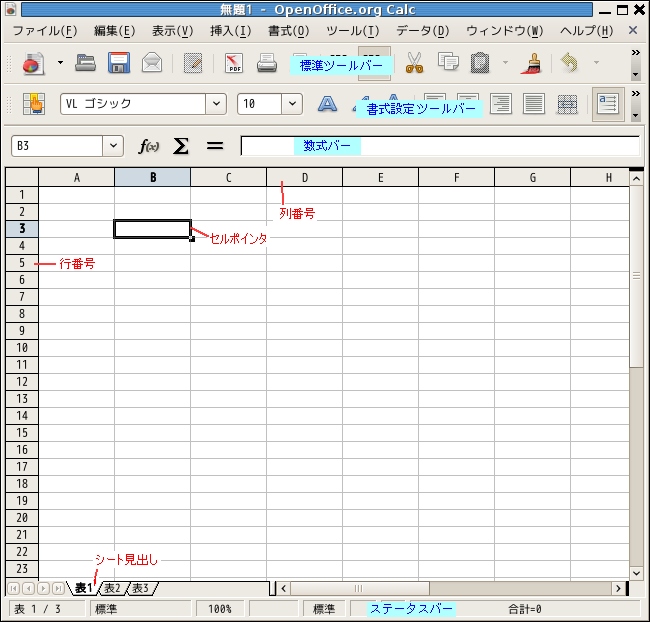Click the Undo arrow icon
The width and height of the screenshot is (650, 622).
pyautogui.click(x=569, y=63)
